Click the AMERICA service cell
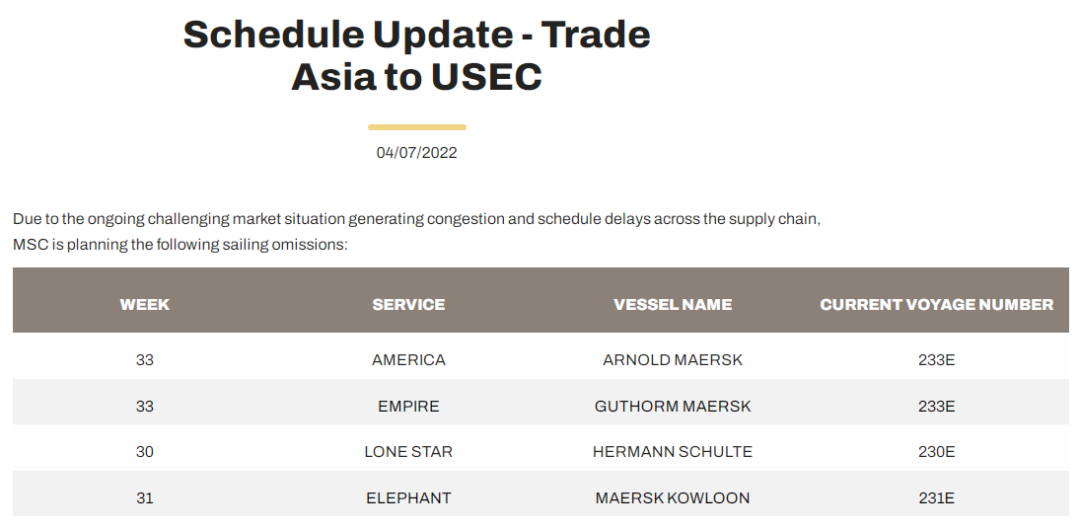This screenshot has height=530, width=1080. [x=408, y=360]
